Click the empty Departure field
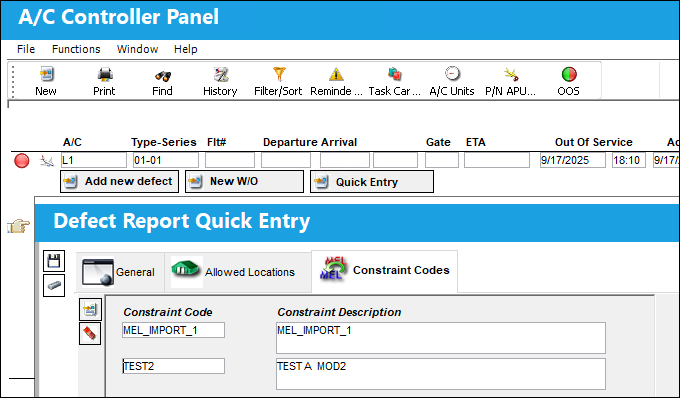This screenshot has width=680, height=398. [x=286, y=160]
